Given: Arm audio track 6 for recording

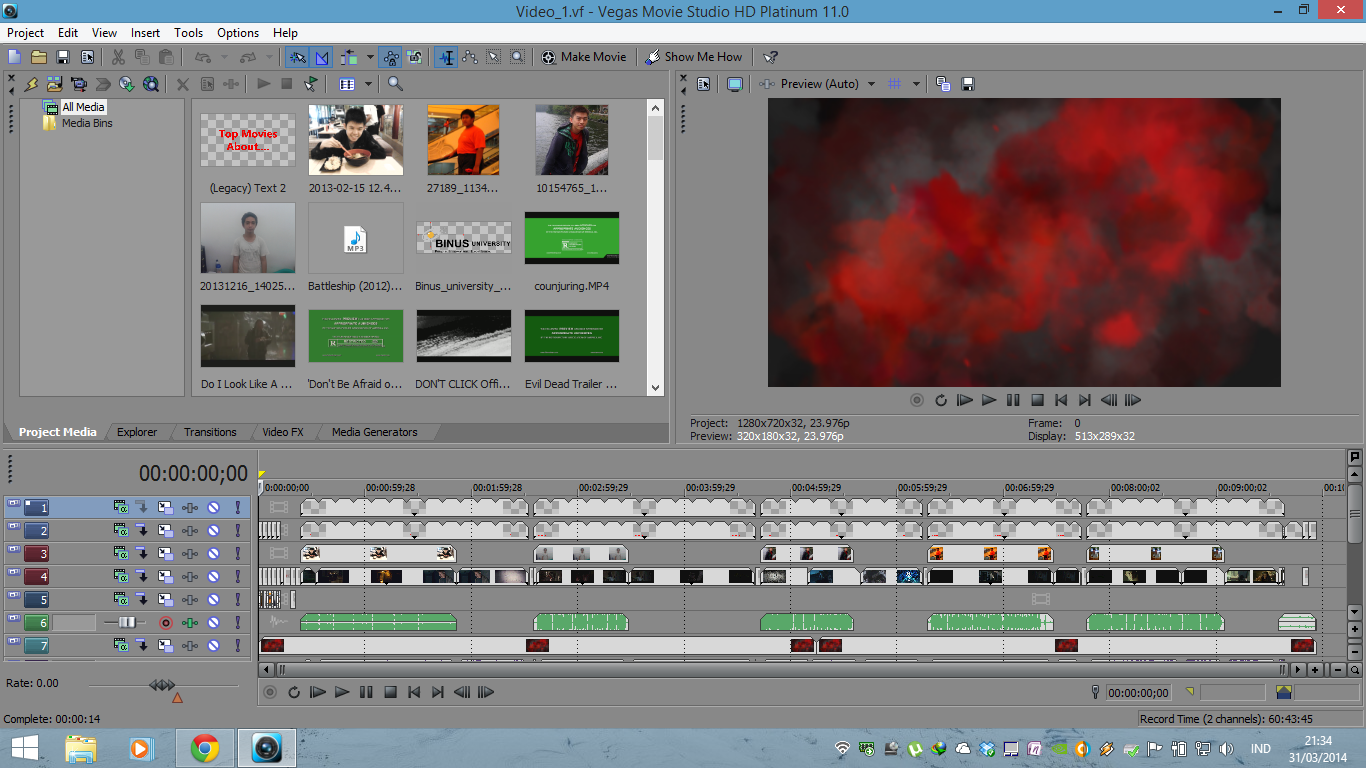Looking at the screenshot, I should [x=166, y=623].
